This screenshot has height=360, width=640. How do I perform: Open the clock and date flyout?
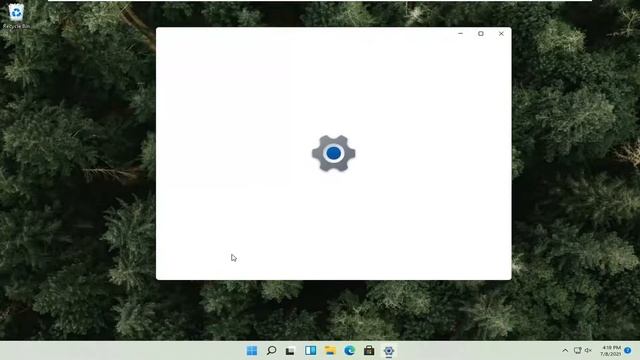coord(610,351)
